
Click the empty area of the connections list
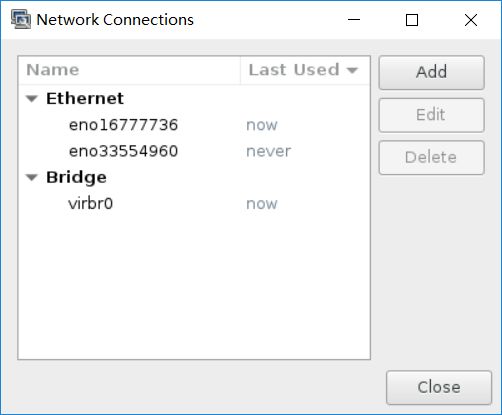tap(194, 287)
